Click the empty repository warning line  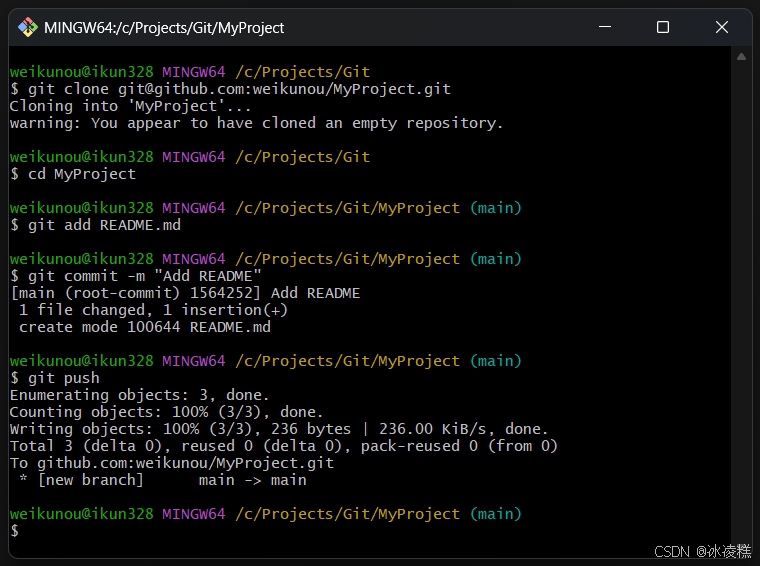click(256, 123)
